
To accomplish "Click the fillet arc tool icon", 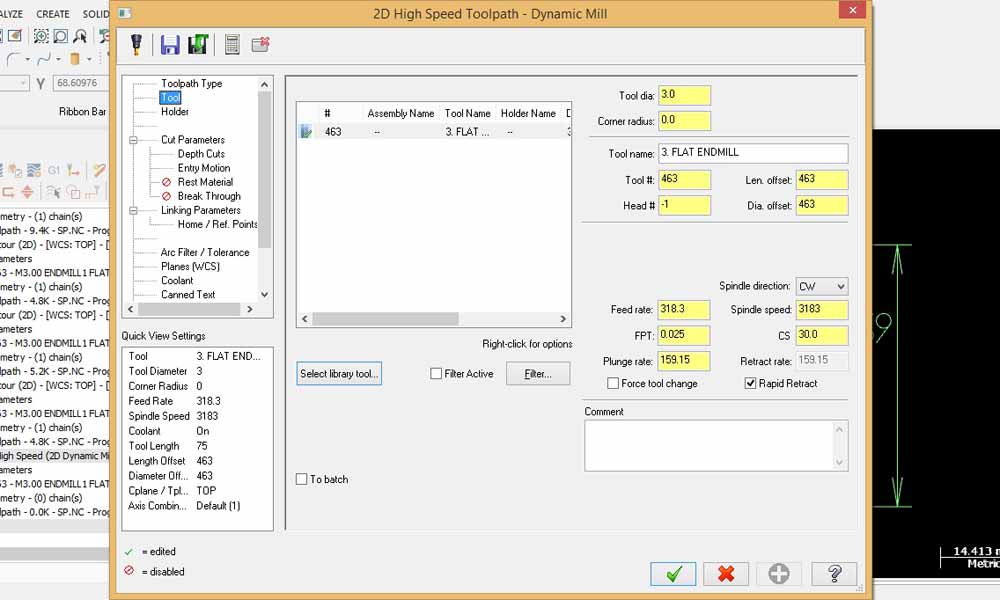I will (13, 59).
